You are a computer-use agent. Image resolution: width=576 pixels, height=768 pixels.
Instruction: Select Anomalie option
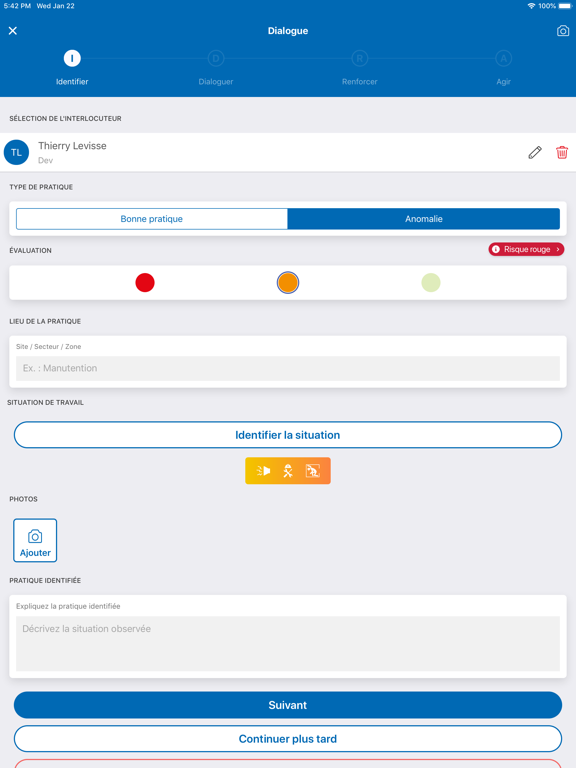click(x=424, y=219)
